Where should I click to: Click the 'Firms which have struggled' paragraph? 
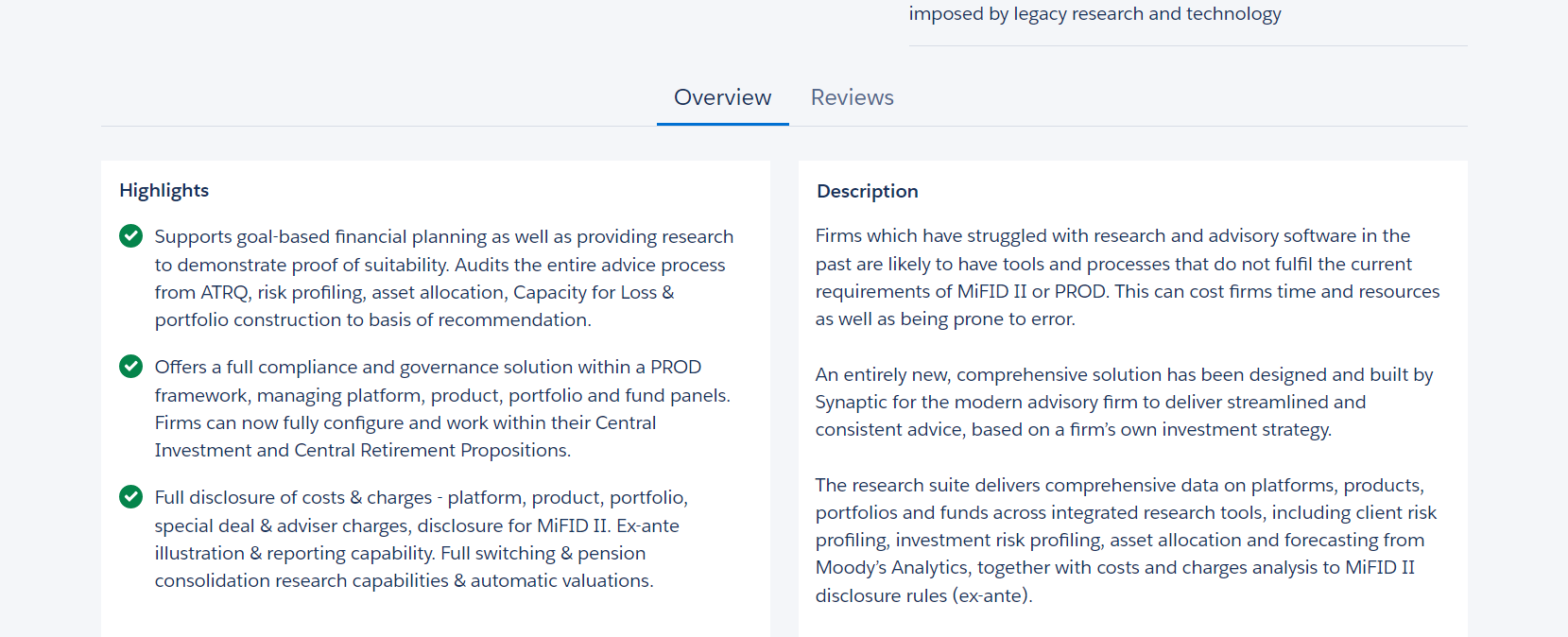(x=1127, y=277)
